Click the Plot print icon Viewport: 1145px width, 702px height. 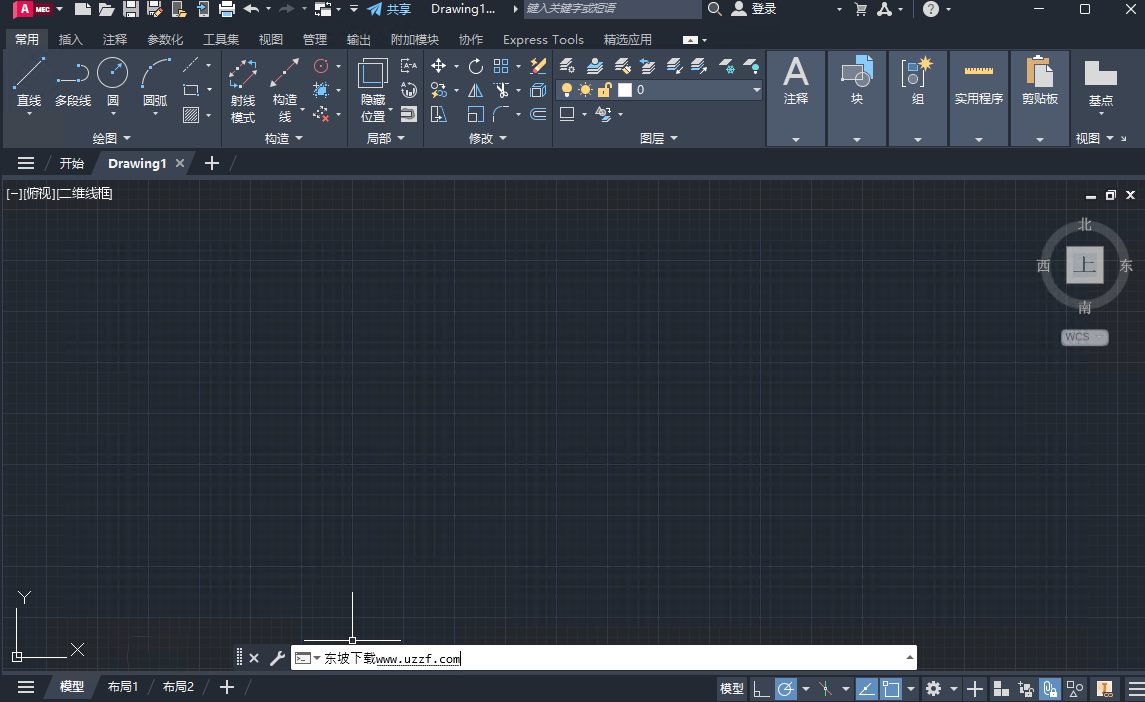click(227, 9)
